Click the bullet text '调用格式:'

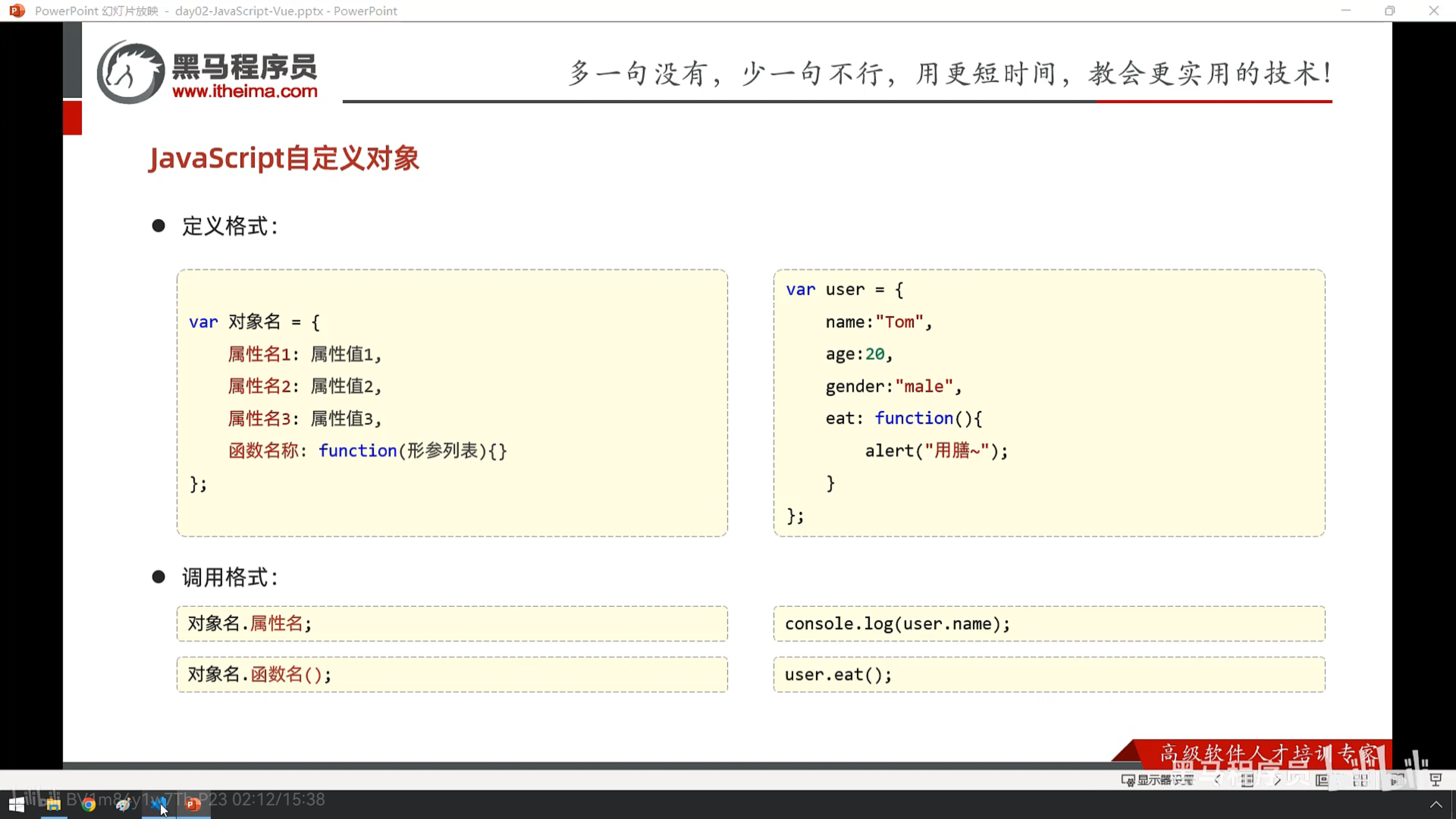[x=230, y=577]
